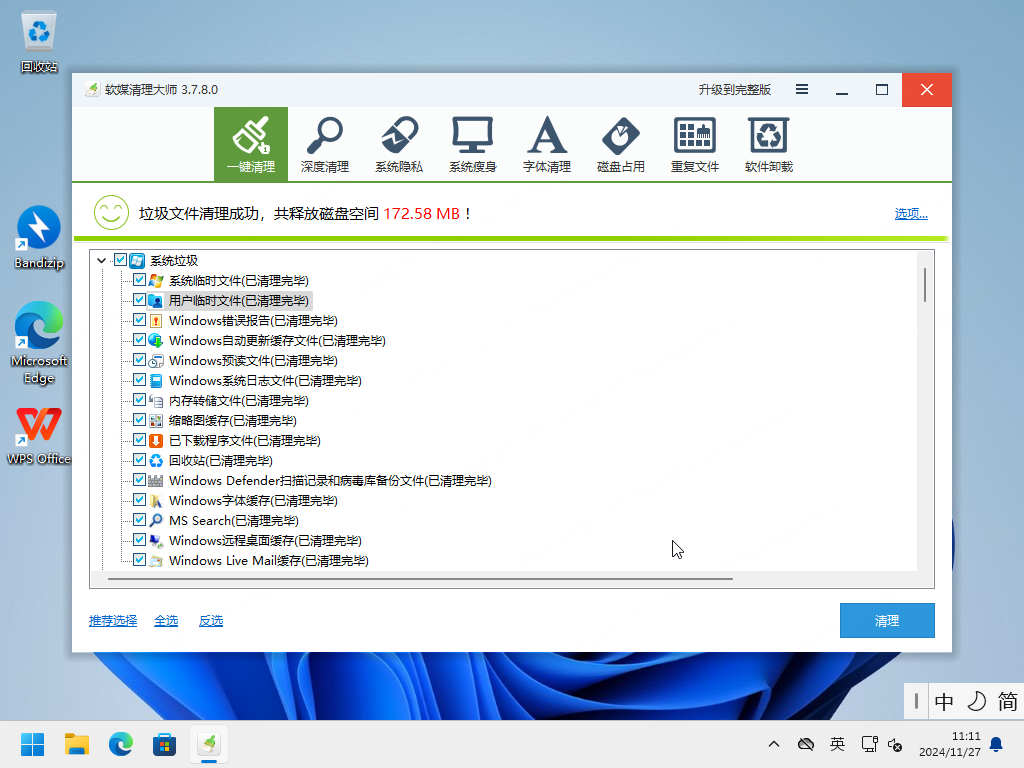Uncheck Windows Live Mail缓存 checkbox
The width and height of the screenshot is (1024, 768).
pyautogui.click(x=139, y=560)
